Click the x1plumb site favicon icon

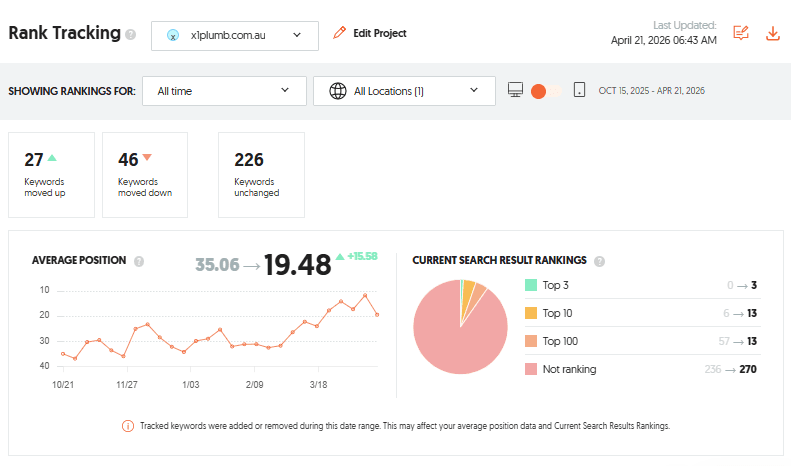click(173, 35)
